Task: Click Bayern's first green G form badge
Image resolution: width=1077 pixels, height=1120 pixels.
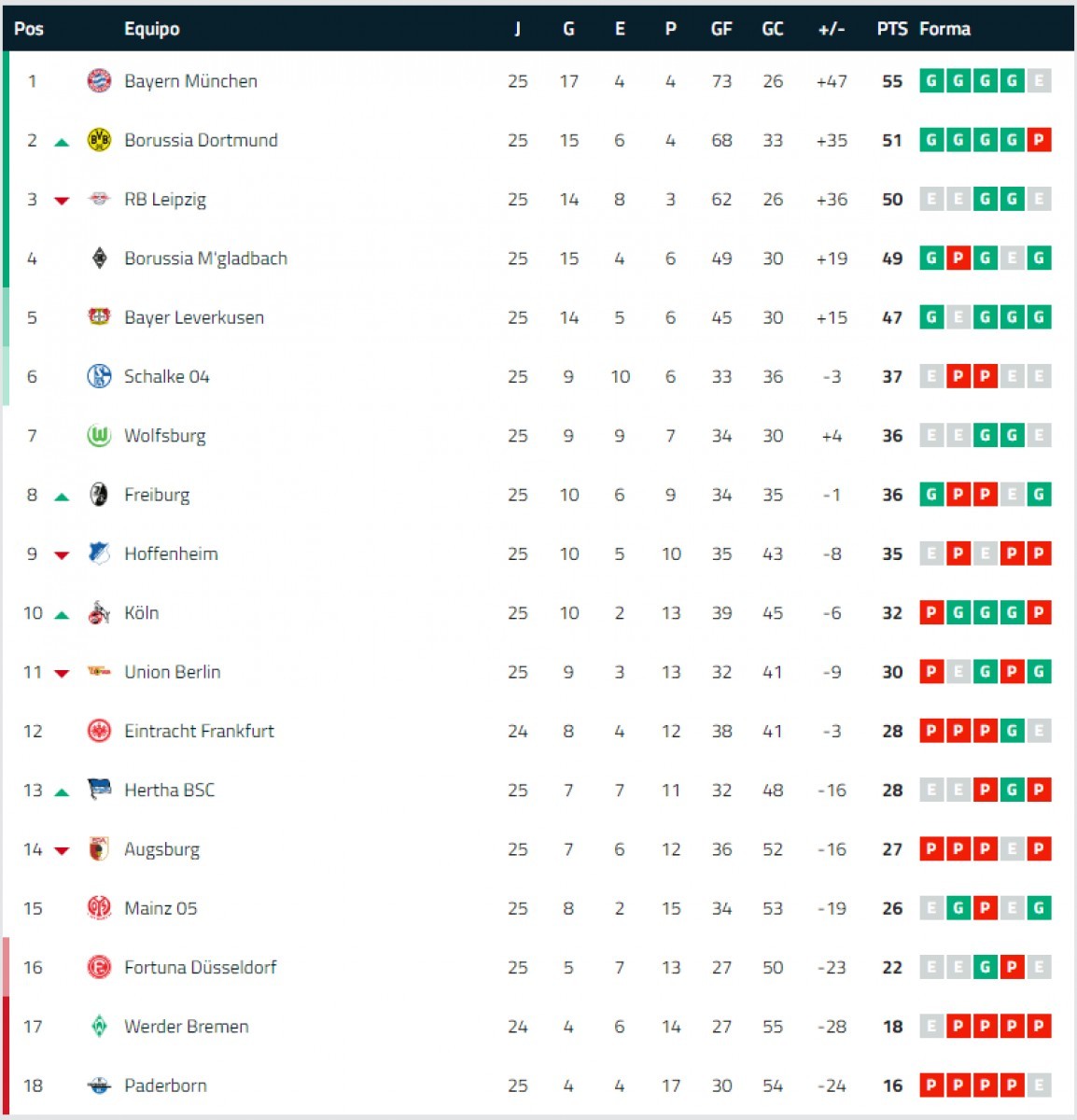Action: point(931,81)
